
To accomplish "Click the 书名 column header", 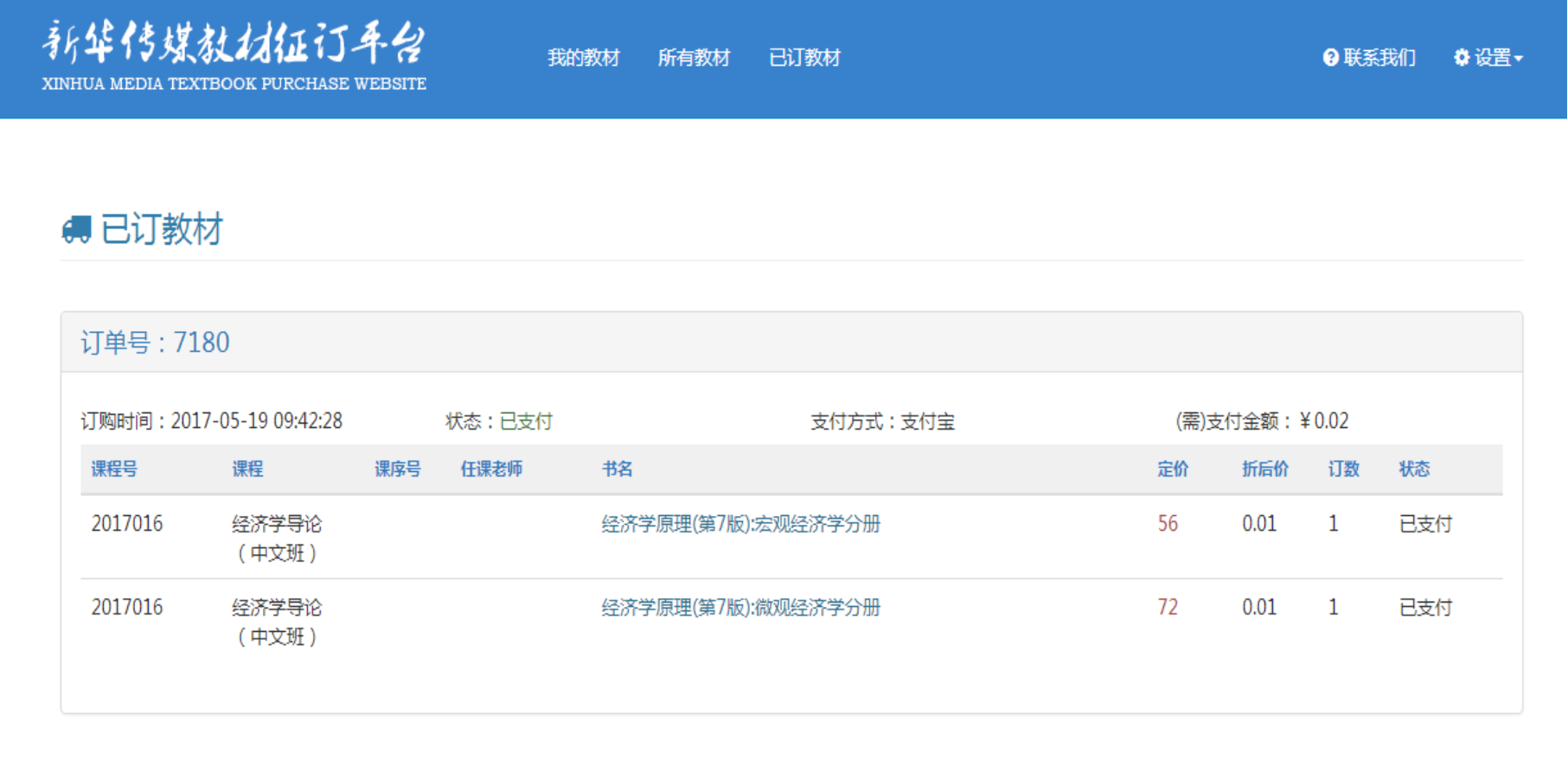I will pyautogui.click(x=618, y=469).
